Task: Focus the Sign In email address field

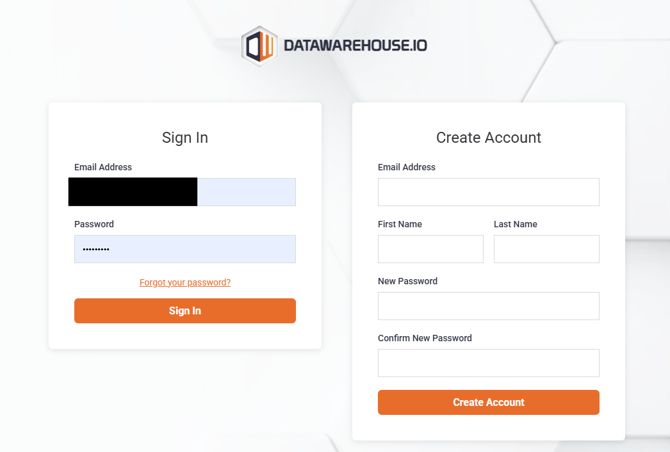Action: [246, 192]
